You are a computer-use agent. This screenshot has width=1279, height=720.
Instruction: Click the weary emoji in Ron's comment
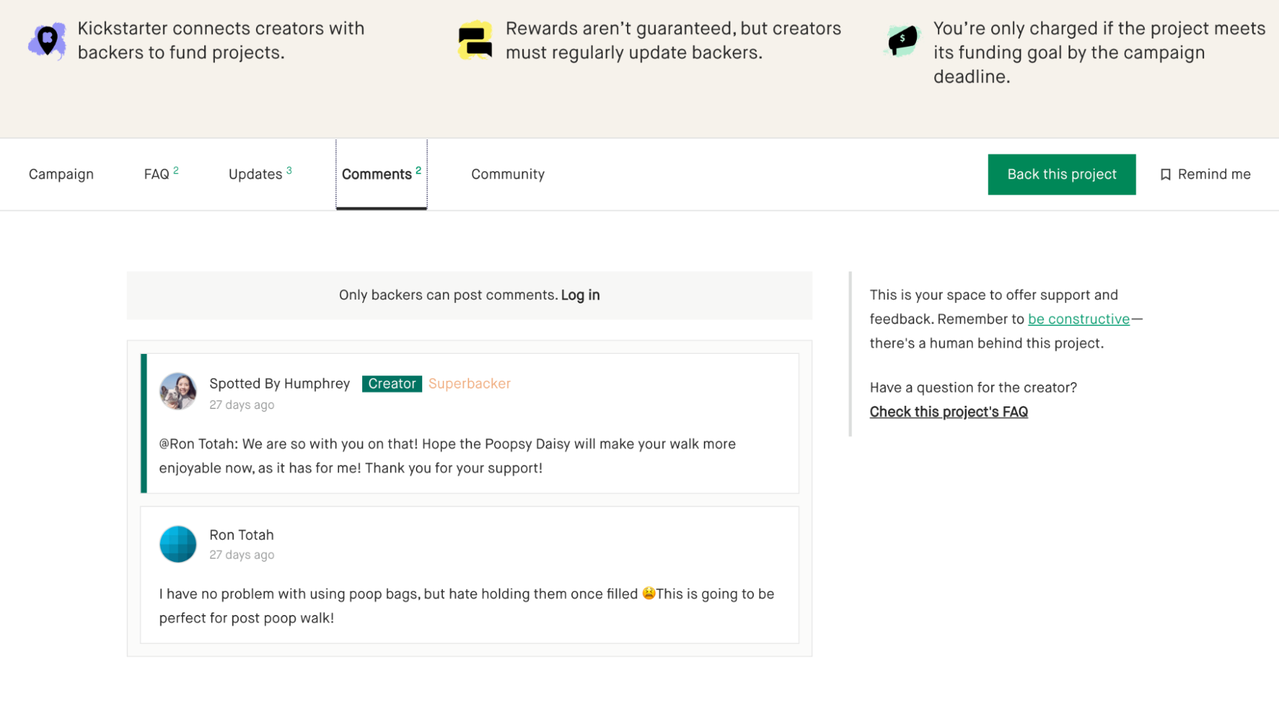pyautogui.click(x=649, y=594)
